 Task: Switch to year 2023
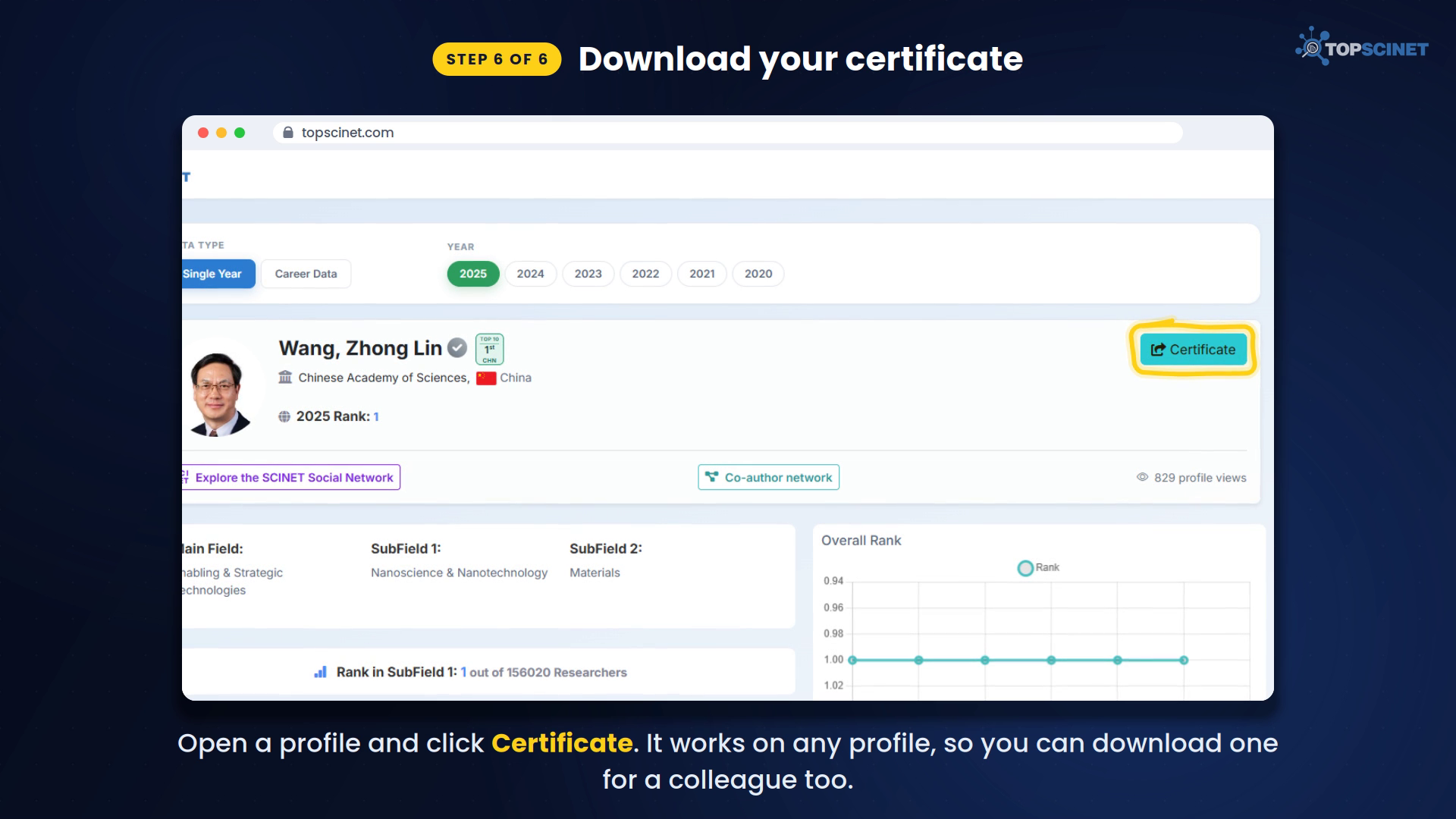588,274
